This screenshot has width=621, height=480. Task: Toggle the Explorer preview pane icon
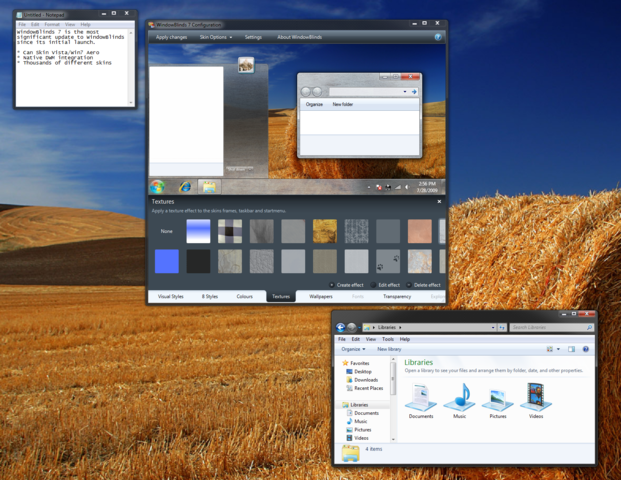(571, 349)
